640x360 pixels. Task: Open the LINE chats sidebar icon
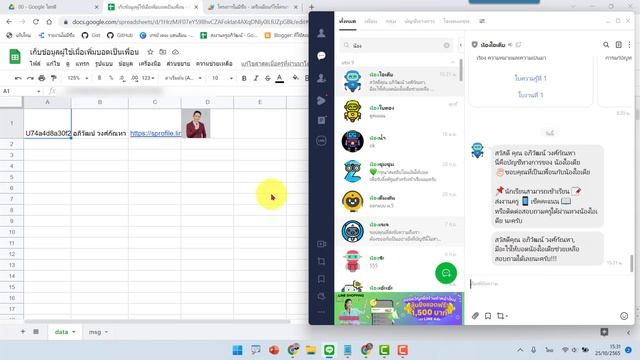pos(321,56)
